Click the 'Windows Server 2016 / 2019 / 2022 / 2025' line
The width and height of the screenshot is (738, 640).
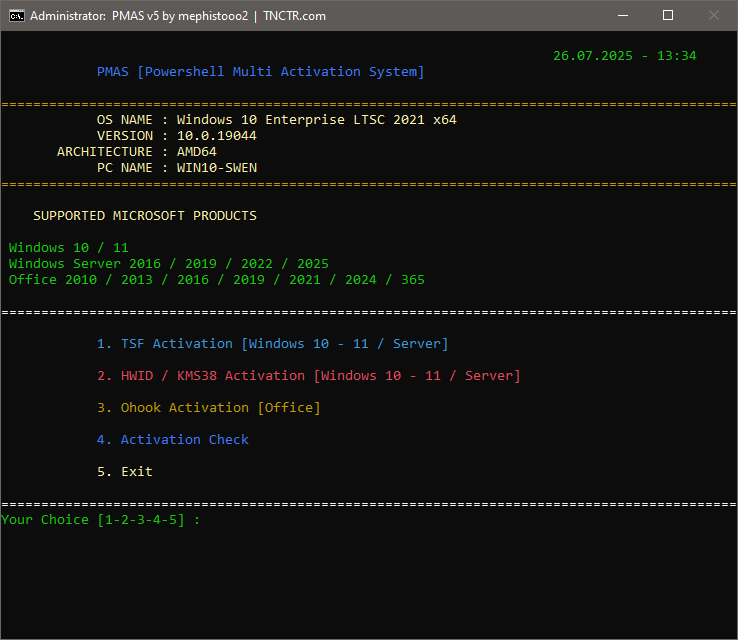[168, 264]
